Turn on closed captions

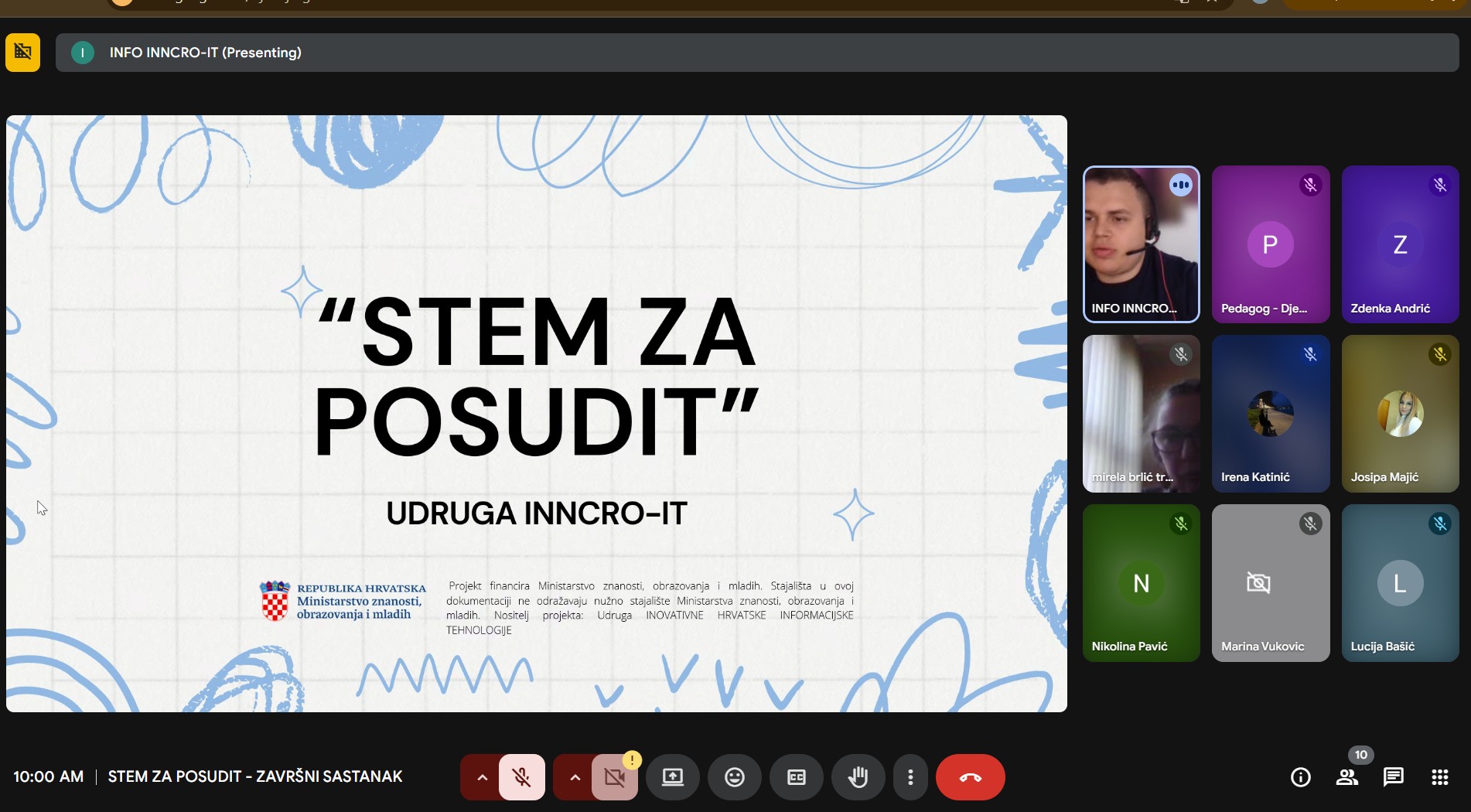(x=796, y=777)
